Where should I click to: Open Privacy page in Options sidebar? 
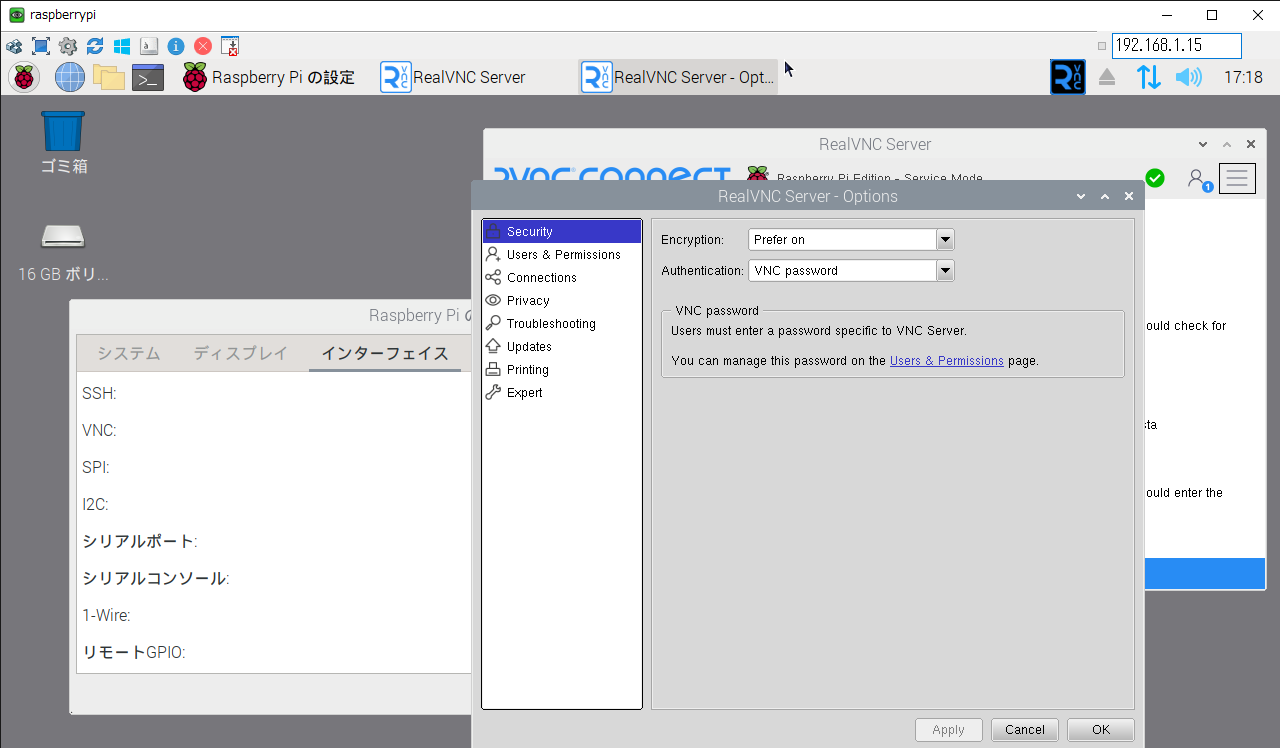(x=562, y=300)
